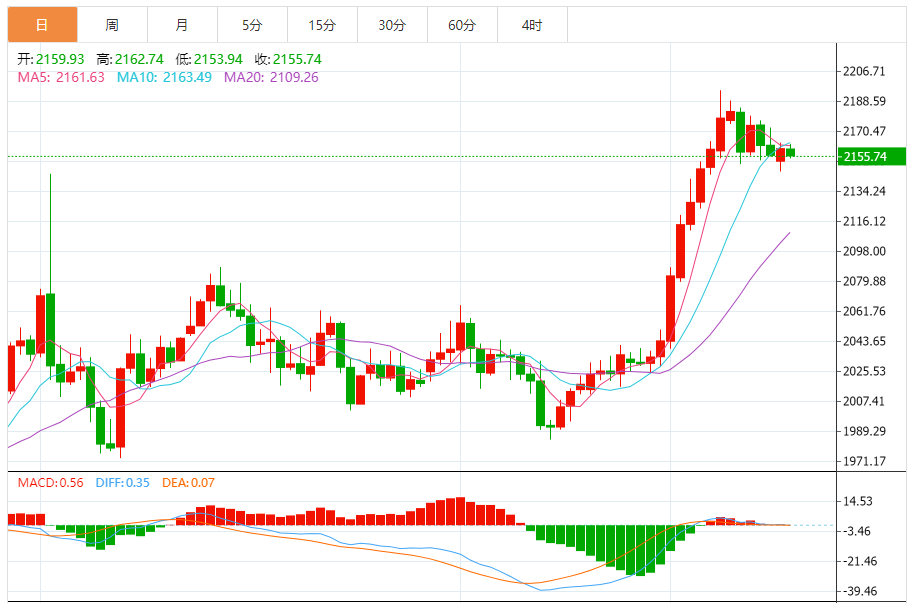Viewport: 914px width, 603px height.
Task: Select the 日 daily timeframe tab
Action: click(43, 25)
